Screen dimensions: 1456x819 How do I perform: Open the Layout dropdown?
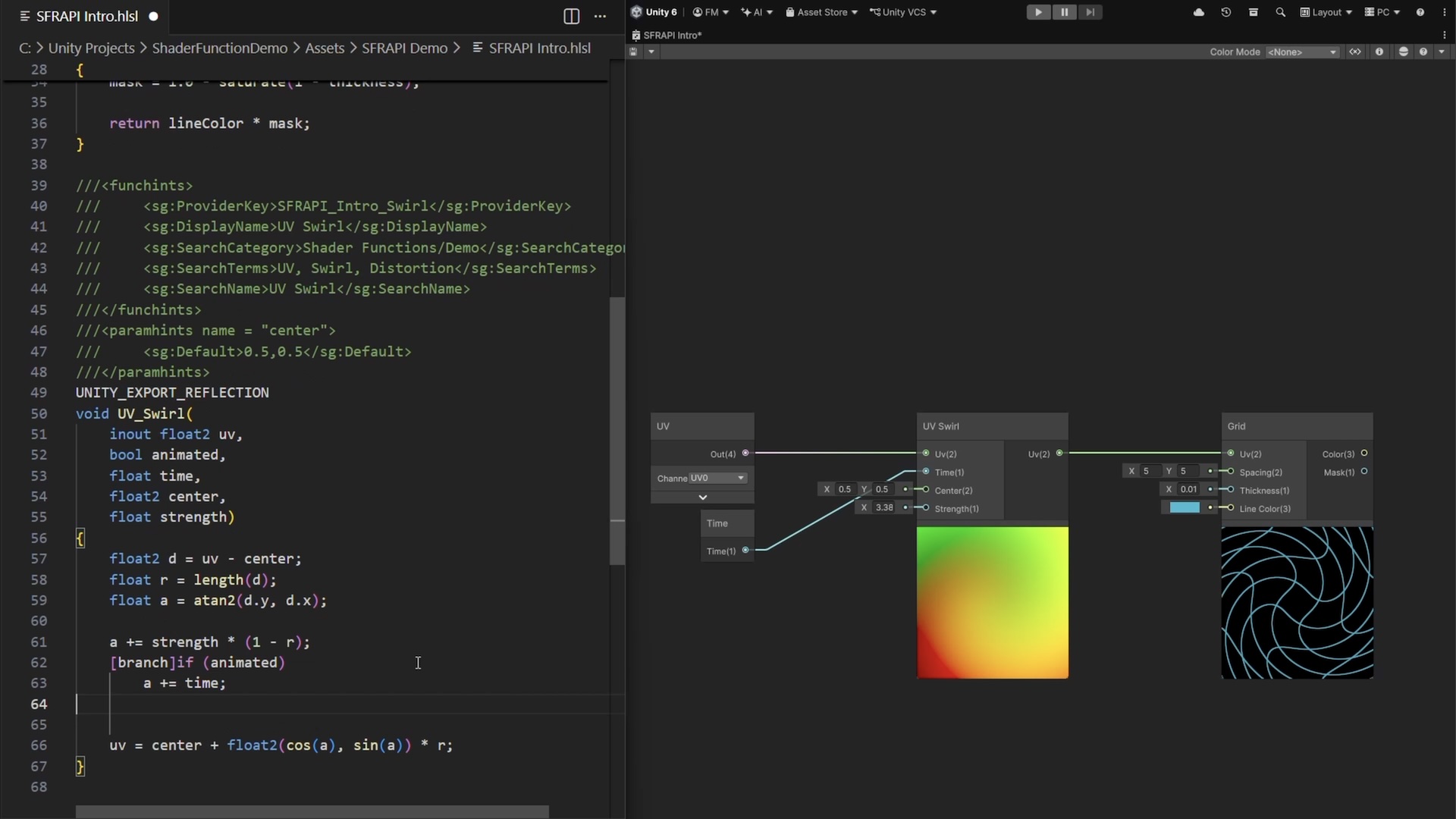click(x=1326, y=12)
